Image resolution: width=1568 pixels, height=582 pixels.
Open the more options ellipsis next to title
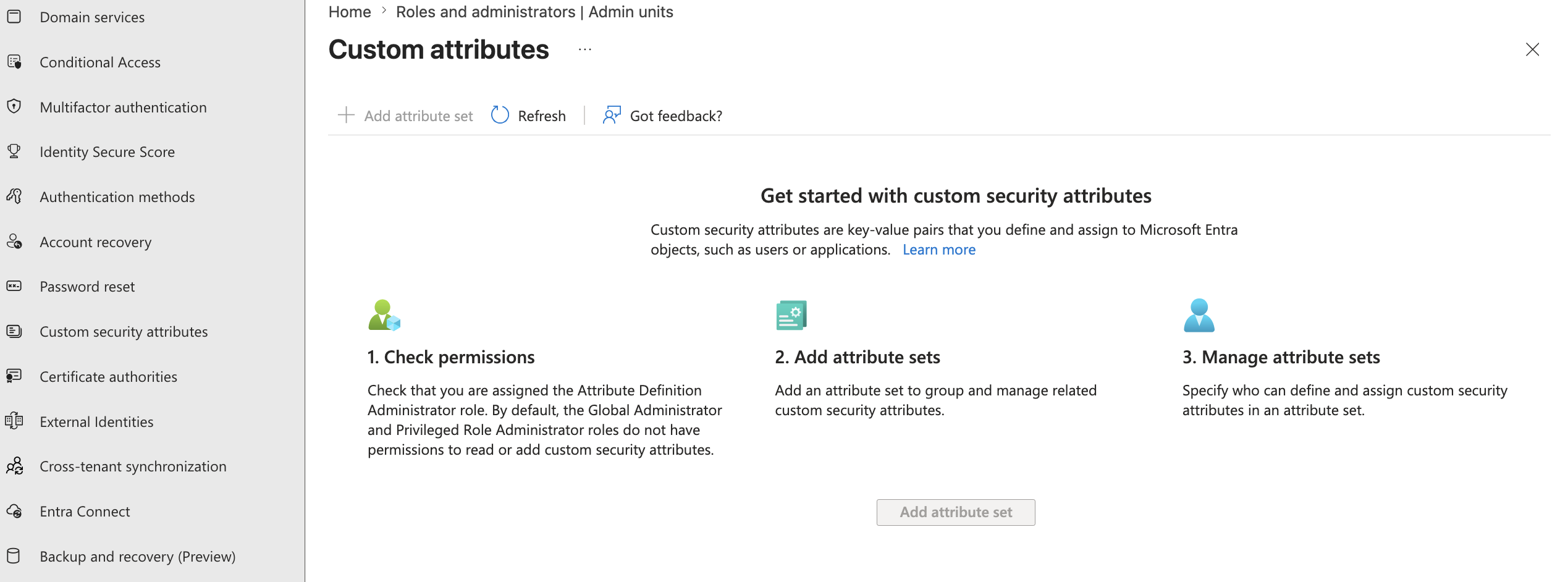click(585, 49)
